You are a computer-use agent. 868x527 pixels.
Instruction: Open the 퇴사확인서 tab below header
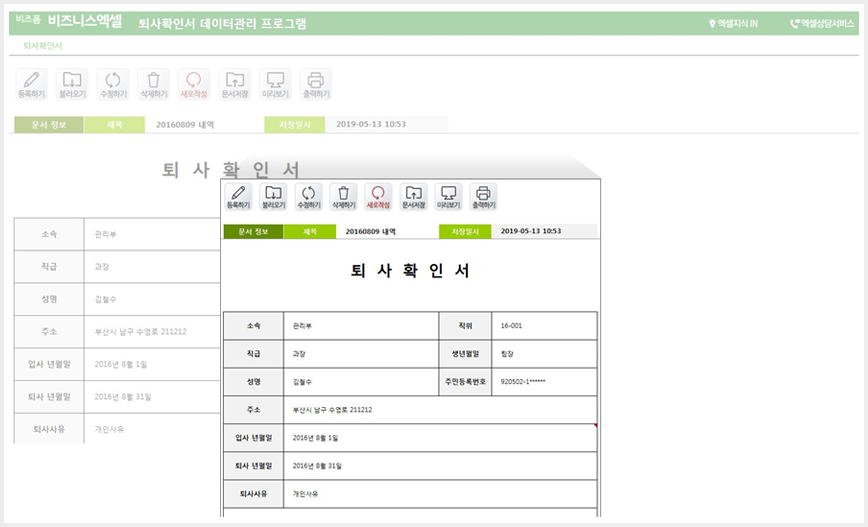point(43,46)
